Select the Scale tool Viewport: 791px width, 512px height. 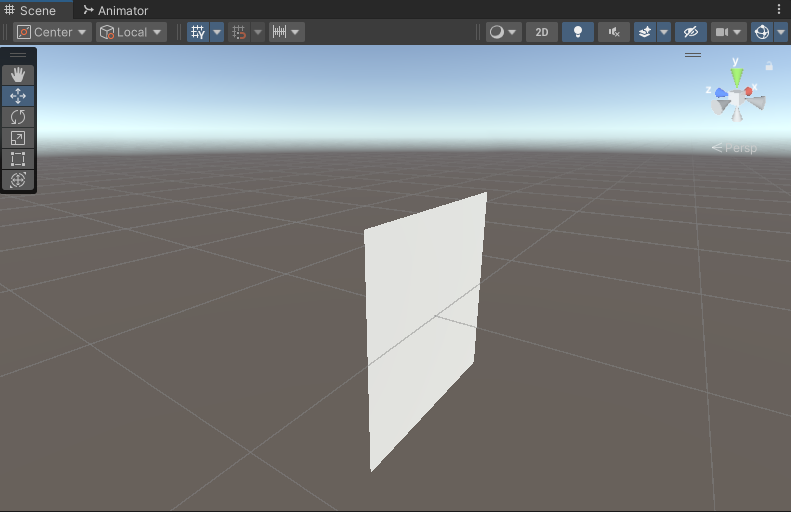coord(18,138)
